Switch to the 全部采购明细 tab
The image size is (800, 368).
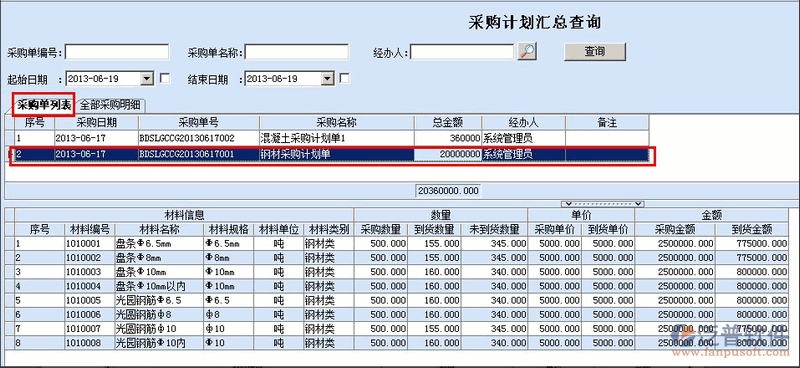[x=112, y=106]
